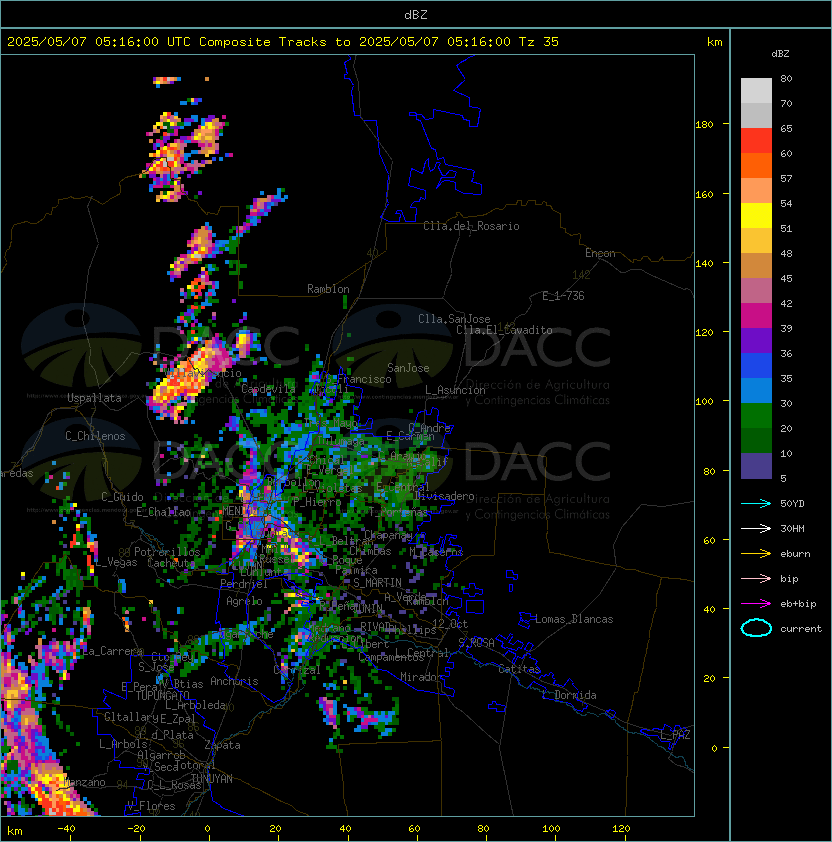The width and height of the screenshot is (832, 842).
Task: Click the km label at bottom-left axis
Action: point(15,831)
